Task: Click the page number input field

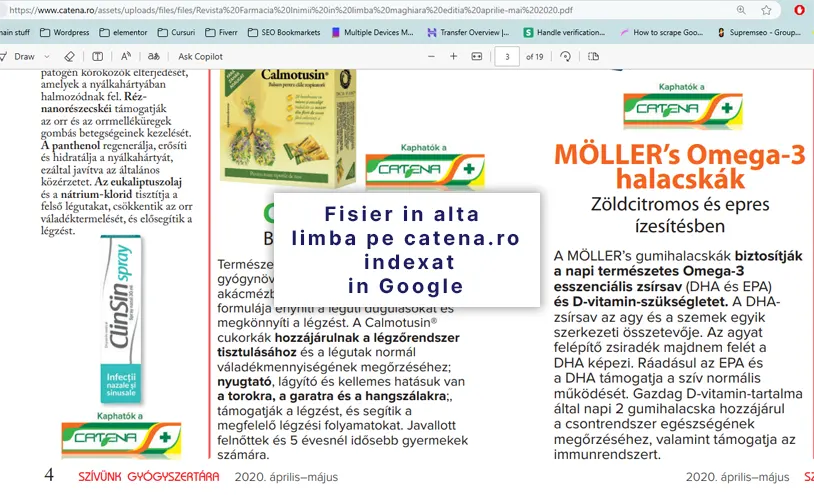Action: (508, 56)
